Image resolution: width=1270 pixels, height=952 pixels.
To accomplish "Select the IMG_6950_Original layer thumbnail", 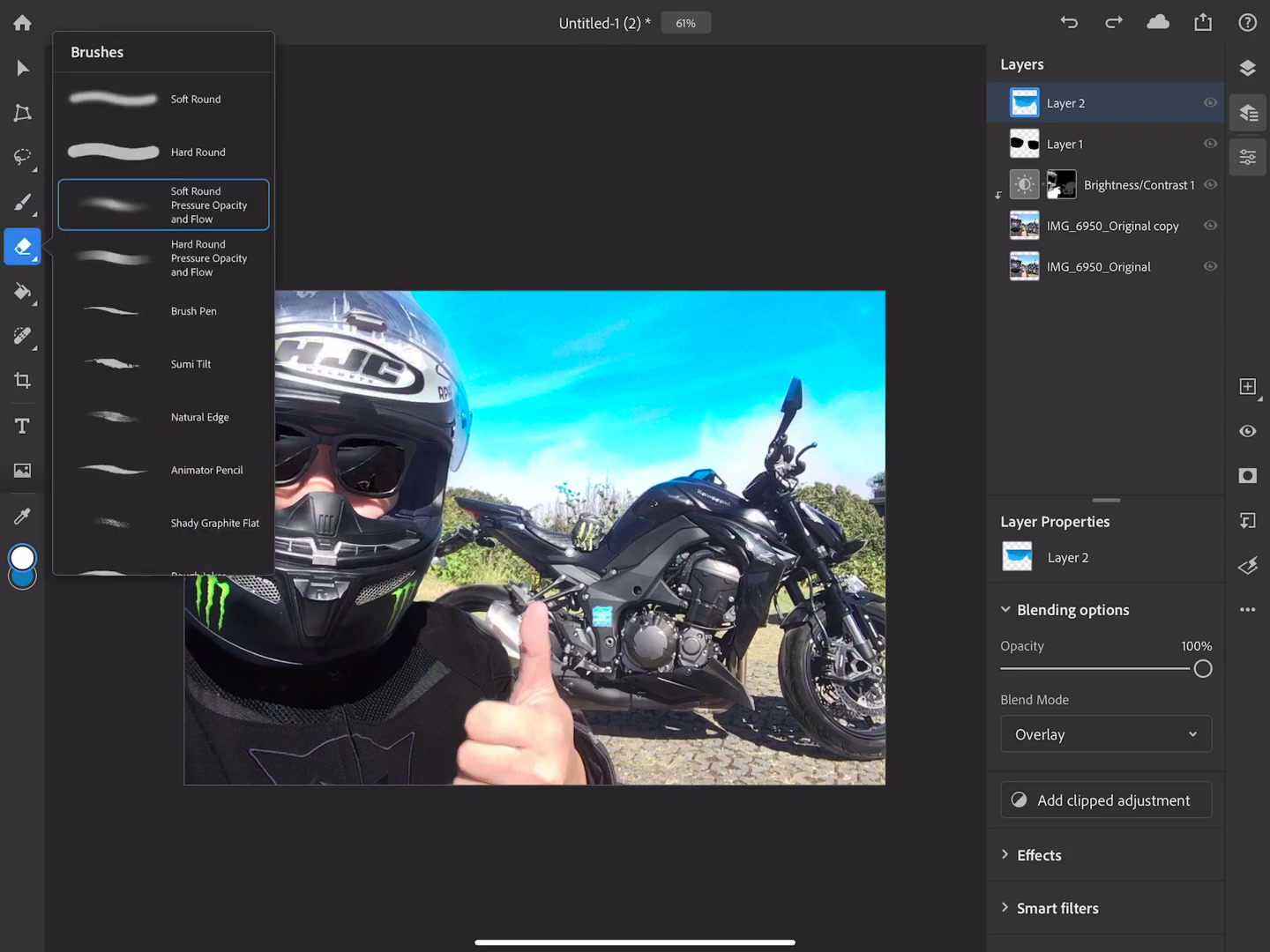I will pos(1024,266).
